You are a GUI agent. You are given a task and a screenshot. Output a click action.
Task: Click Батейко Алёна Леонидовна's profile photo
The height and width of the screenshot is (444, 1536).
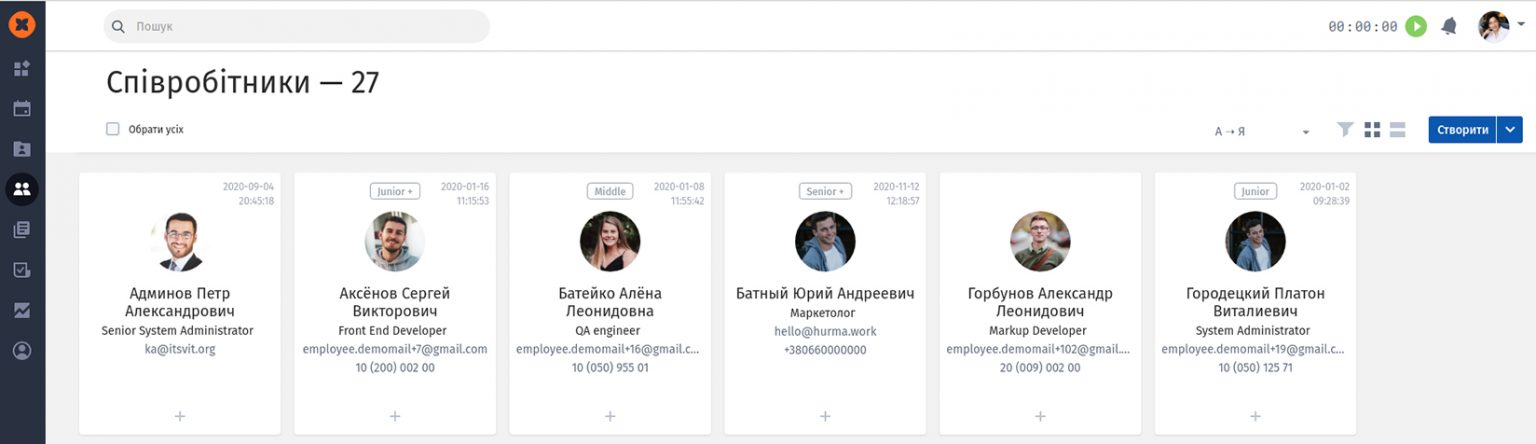610,241
